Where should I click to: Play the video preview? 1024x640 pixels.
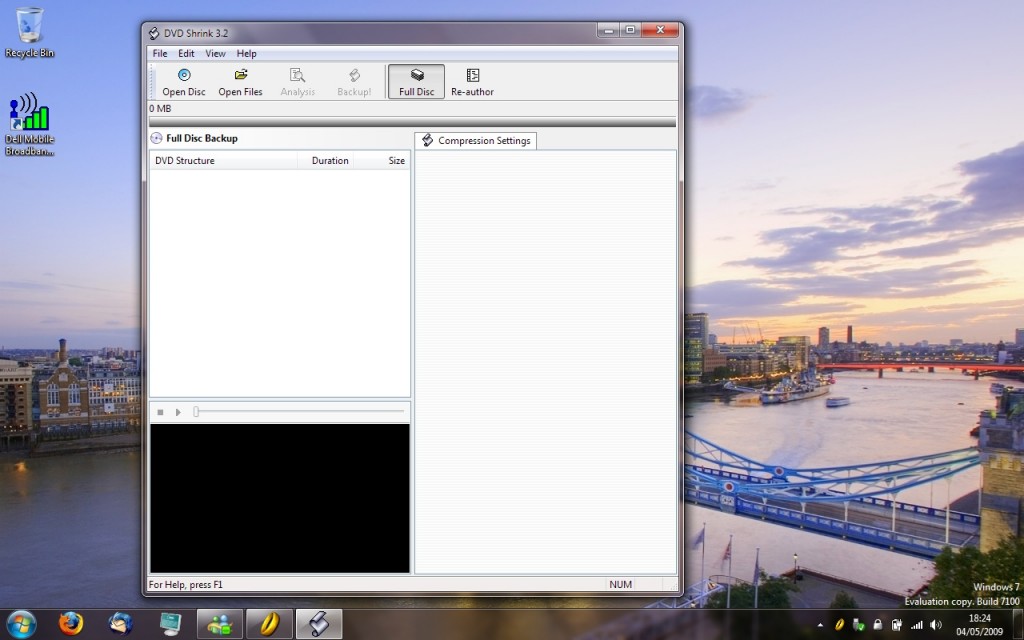[178, 412]
